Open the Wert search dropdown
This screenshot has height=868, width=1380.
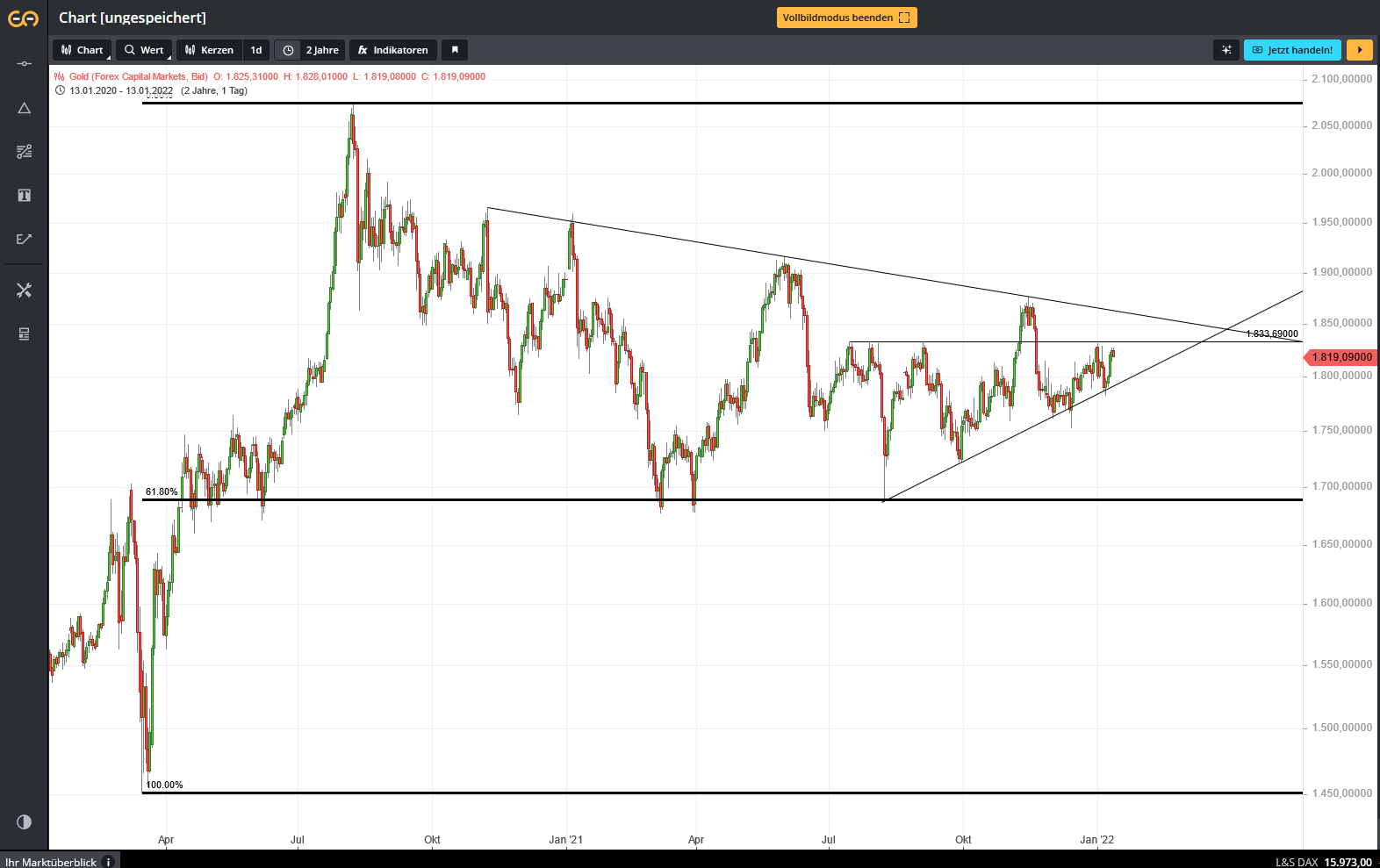(x=144, y=50)
